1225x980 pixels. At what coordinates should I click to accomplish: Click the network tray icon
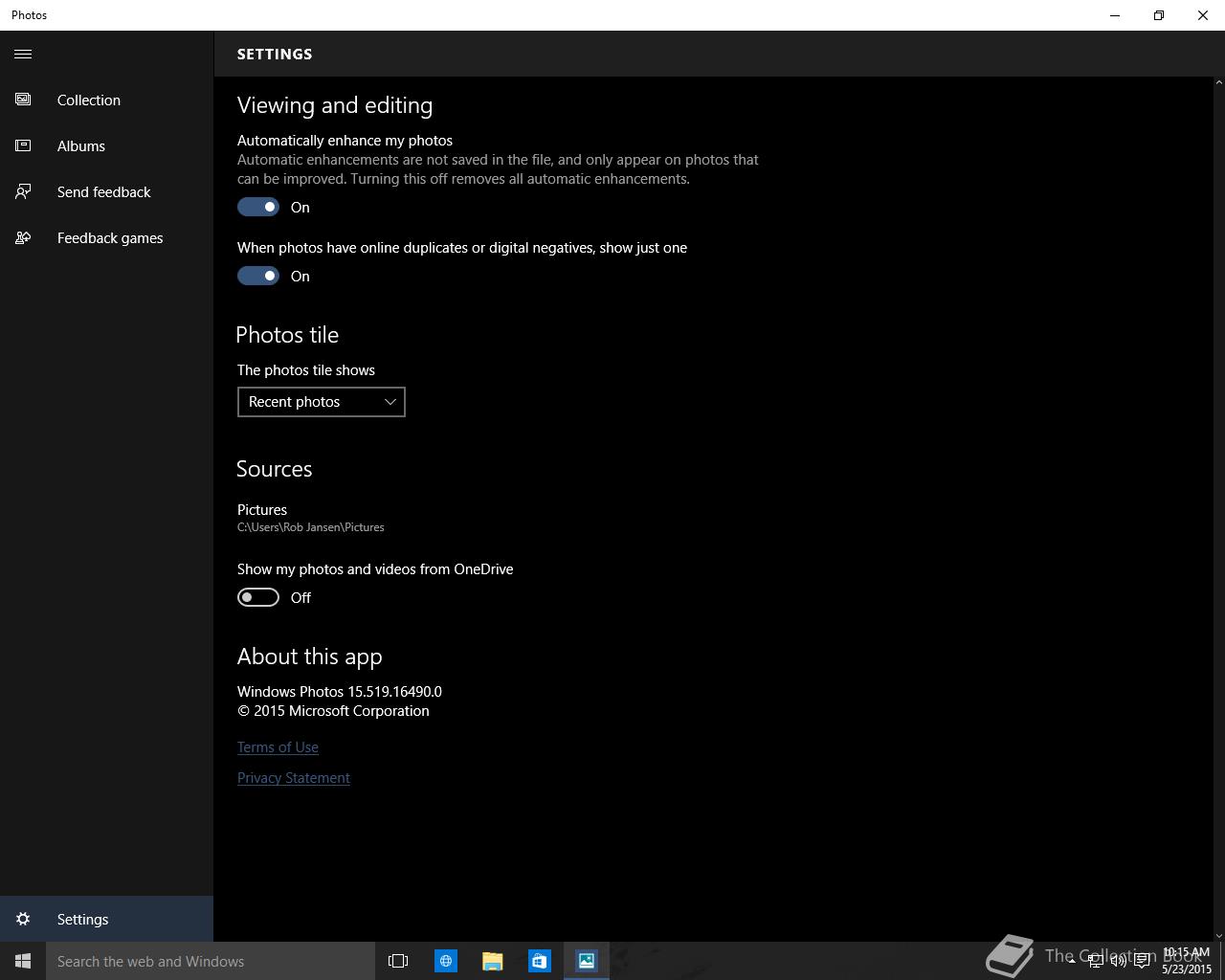pos(1096,961)
